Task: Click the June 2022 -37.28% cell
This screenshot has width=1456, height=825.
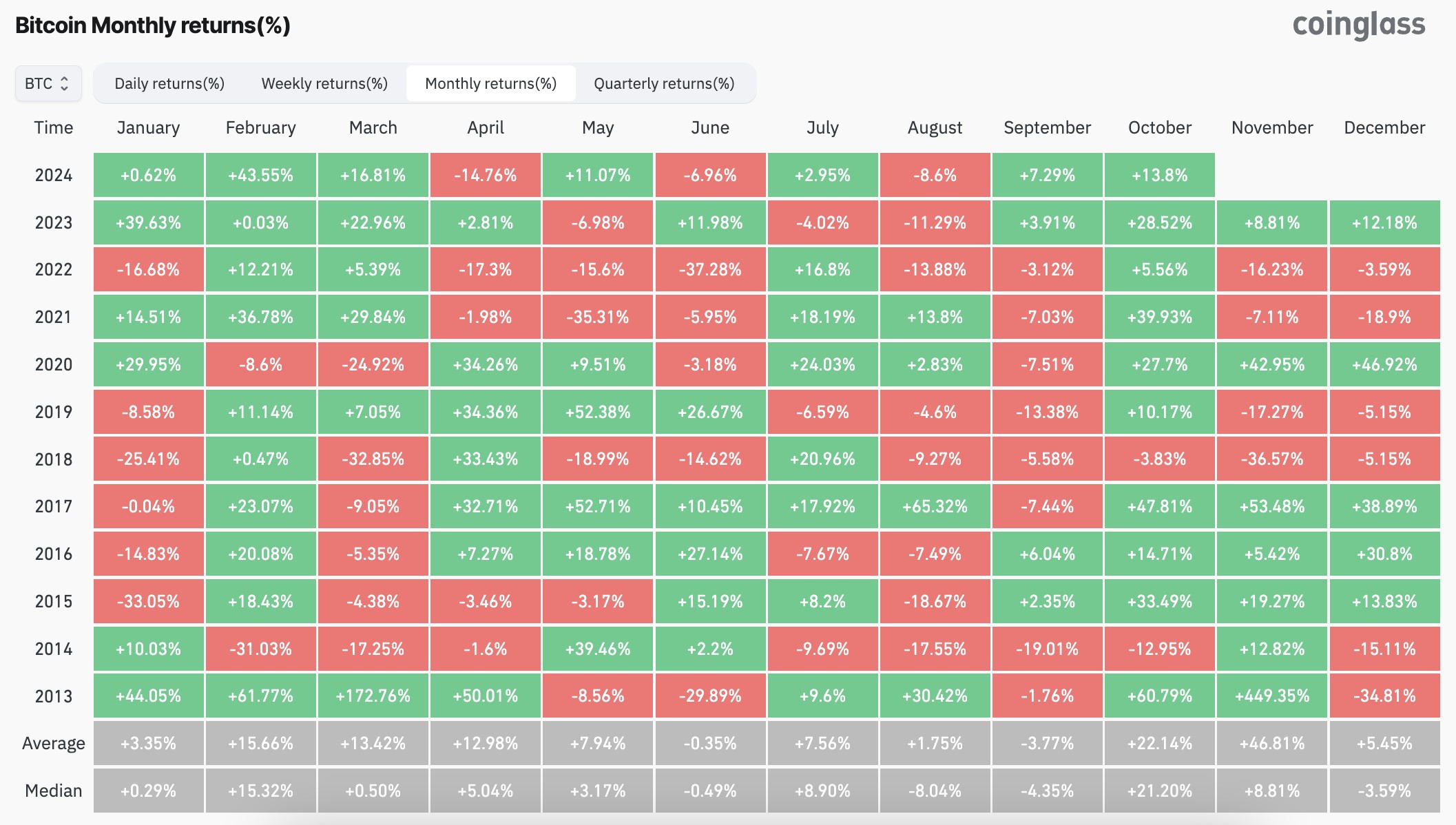Action: 710,269
